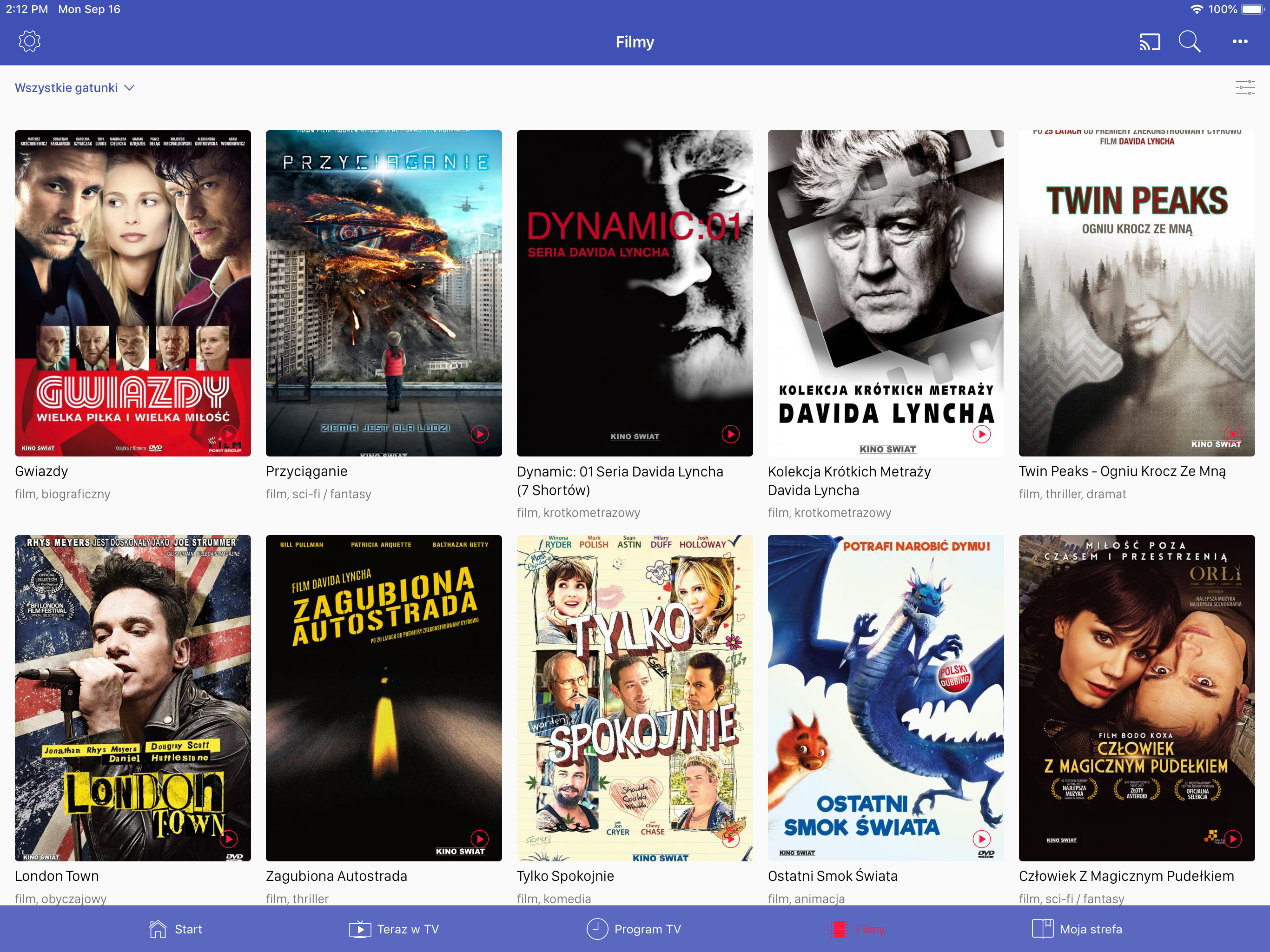Play Przyciąganie via its poster play icon
The image size is (1270, 952).
point(479,434)
